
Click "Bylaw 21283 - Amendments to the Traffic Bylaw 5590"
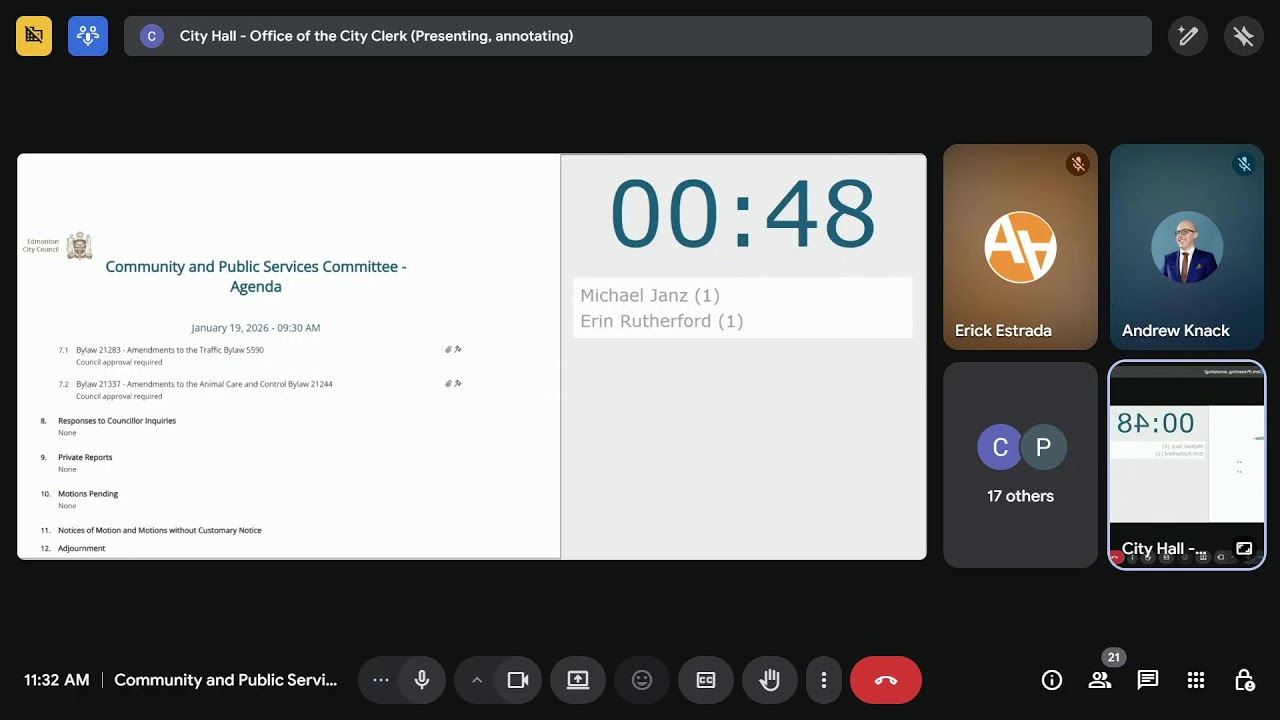click(170, 350)
